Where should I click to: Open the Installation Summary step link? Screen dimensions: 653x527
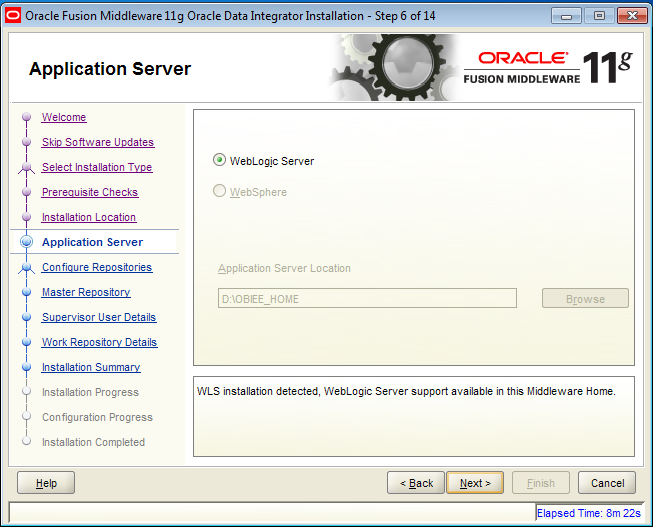tap(91, 367)
